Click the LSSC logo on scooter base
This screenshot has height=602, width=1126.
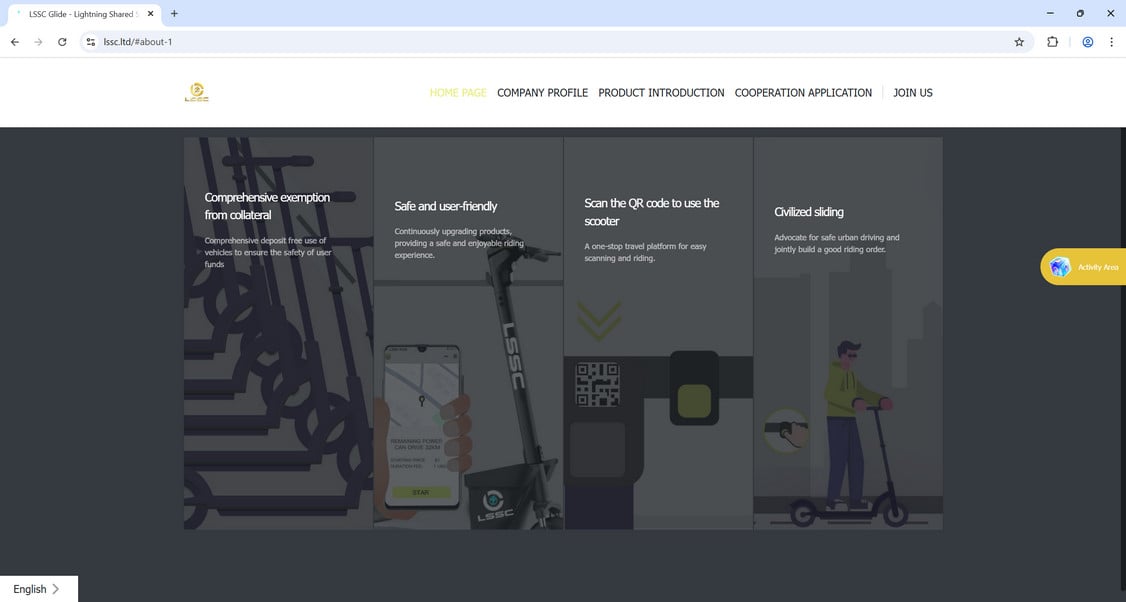(495, 505)
